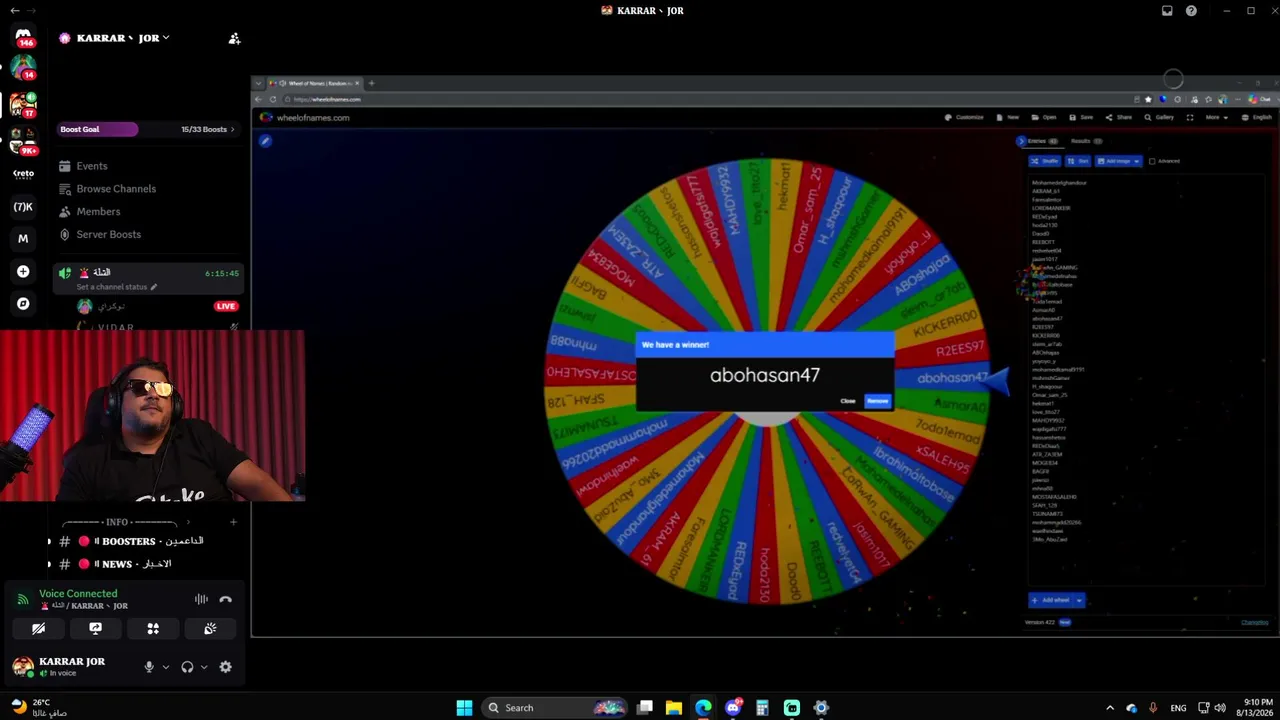The width and height of the screenshot is (1280, 720).
Task: Shuffle the wheel entries
Action: tap(1045, 161)
